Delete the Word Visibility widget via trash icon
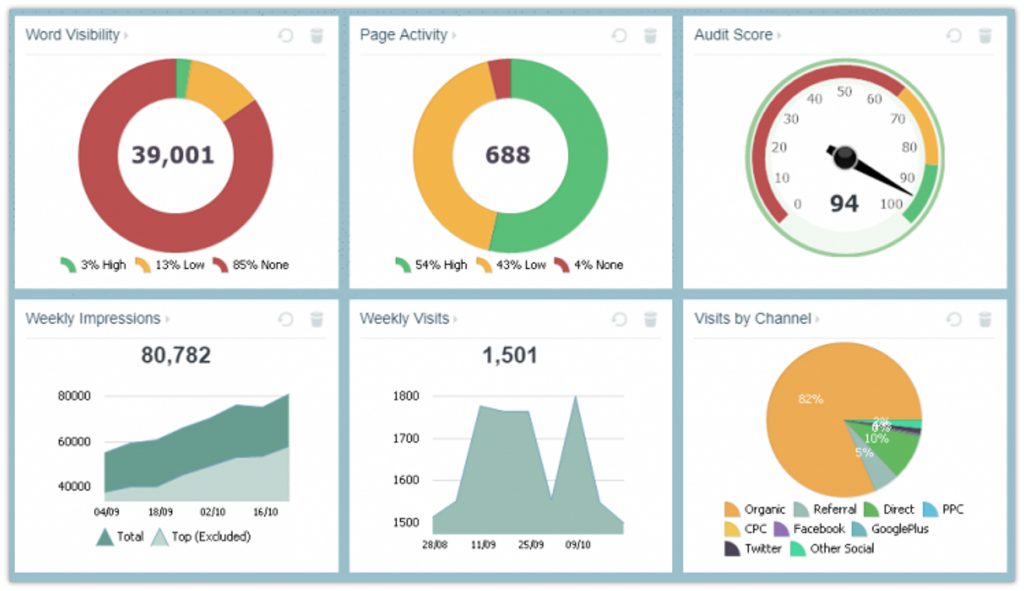Viewport: 1024px width, 591px height. pyautogui.click(x=317, y=35)
